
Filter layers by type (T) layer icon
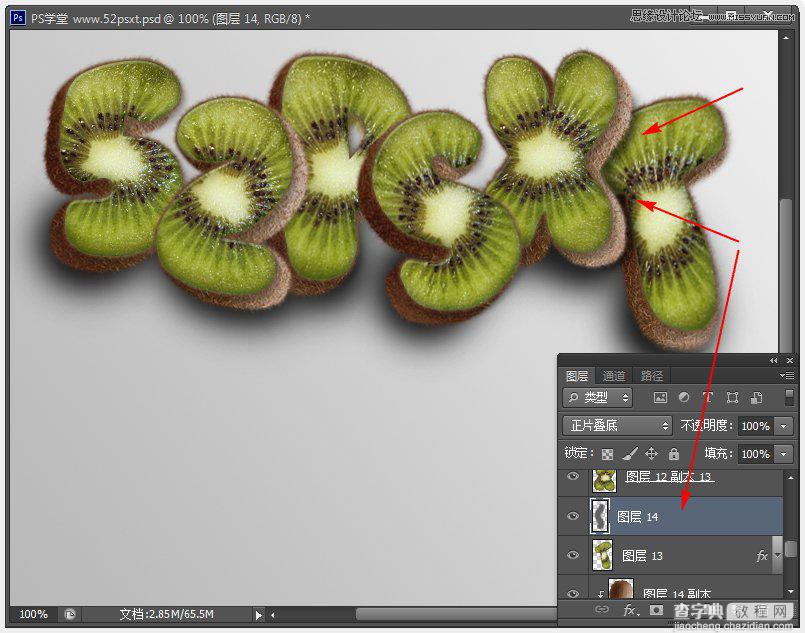[x=707, y=397]
